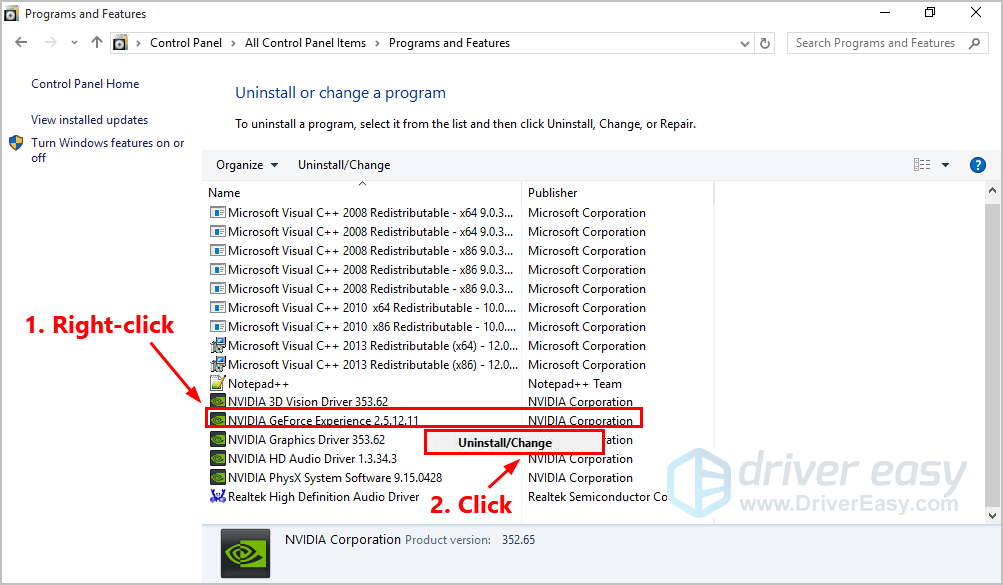Select Visual C++ 2013 Redistributable (x64) icon

(218, 345)
